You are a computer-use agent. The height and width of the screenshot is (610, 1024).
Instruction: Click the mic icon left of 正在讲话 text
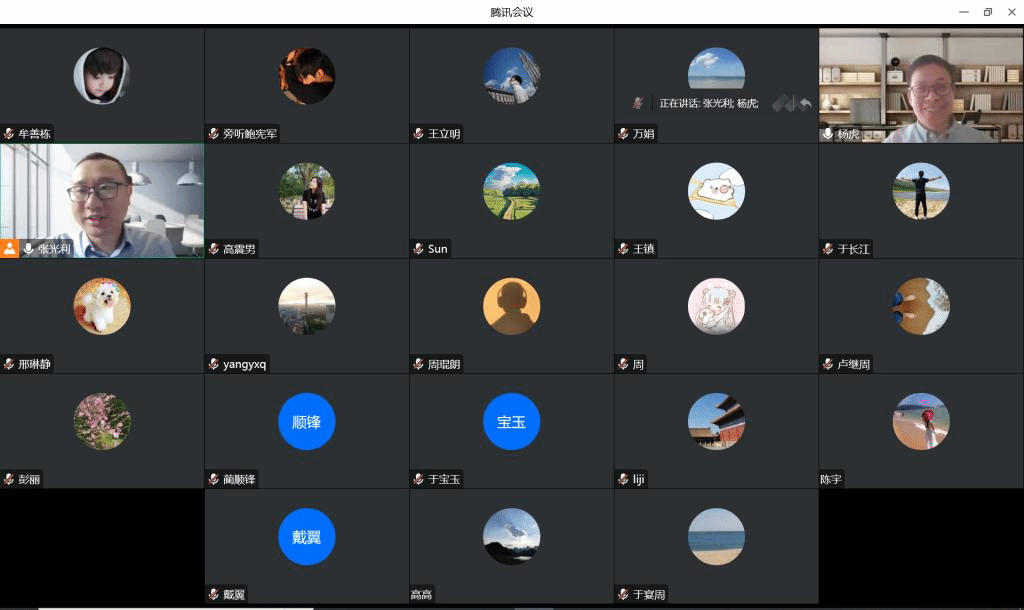(638, 103)
